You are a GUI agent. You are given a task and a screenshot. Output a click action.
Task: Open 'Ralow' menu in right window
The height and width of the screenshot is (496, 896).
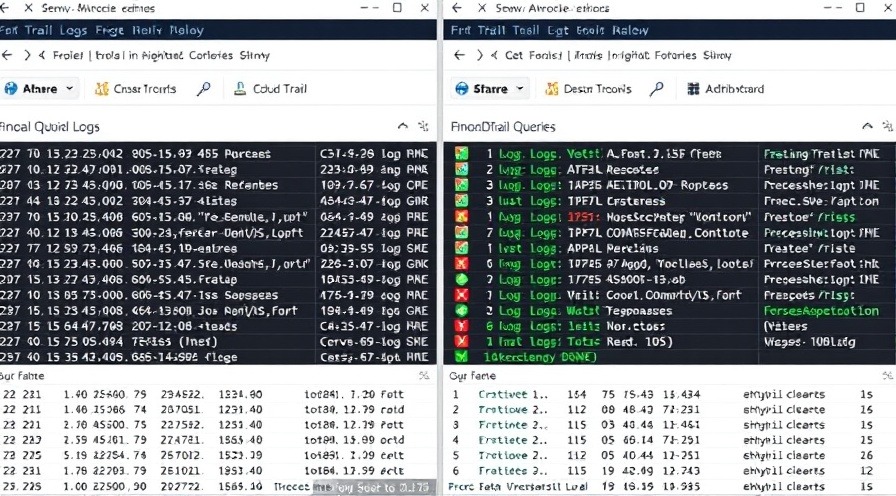pyautogui.click(x=630, y=30)
